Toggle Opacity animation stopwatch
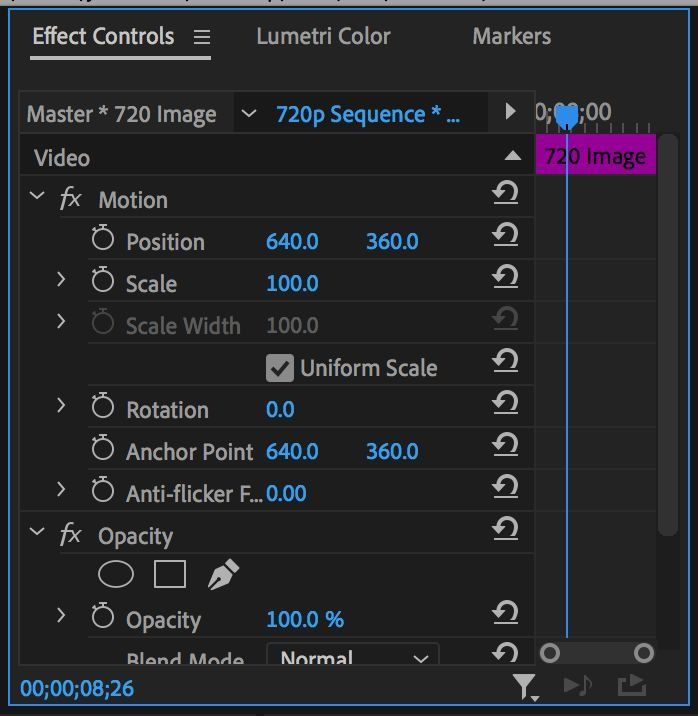The image size is (698, 716). point(102,616)
